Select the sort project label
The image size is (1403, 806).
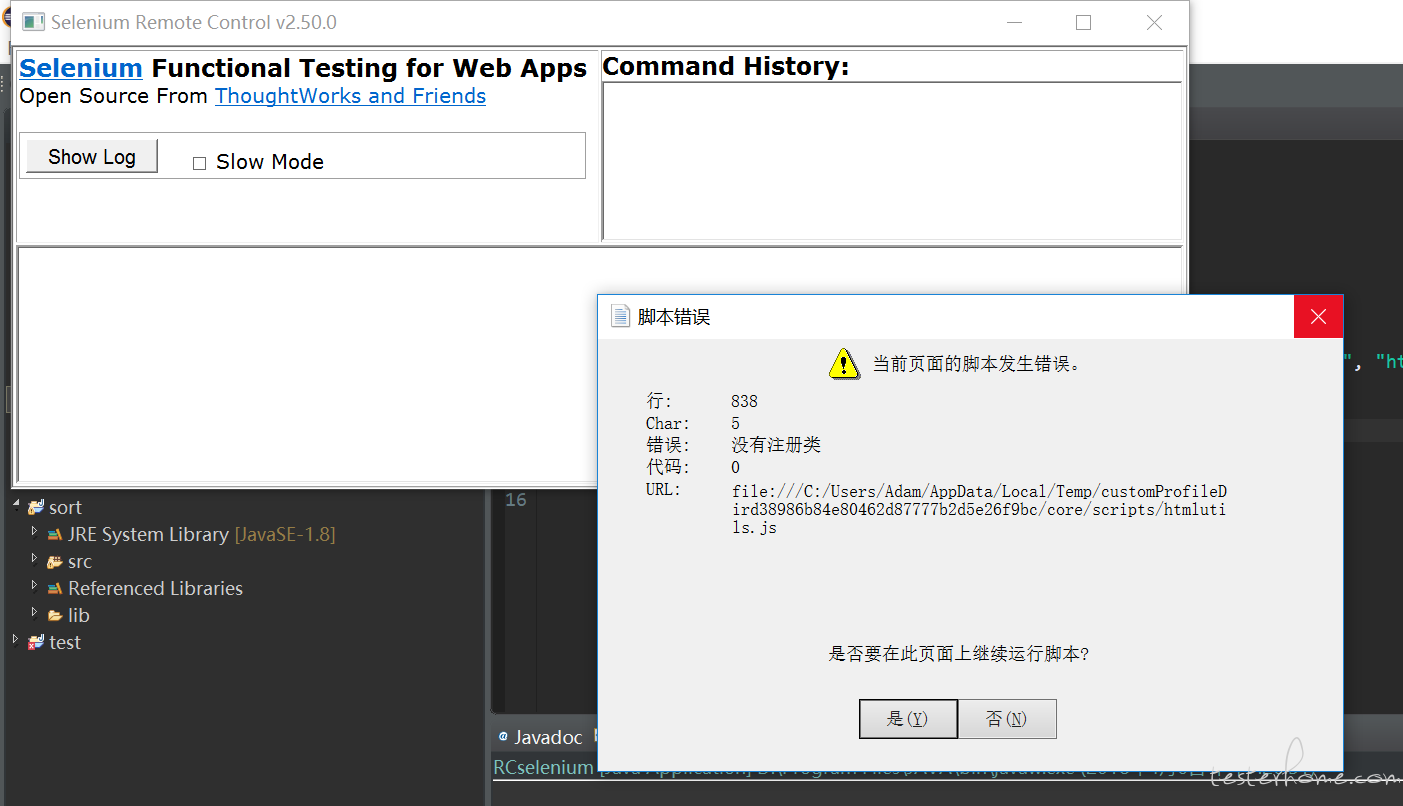click(x=66, y=508)
